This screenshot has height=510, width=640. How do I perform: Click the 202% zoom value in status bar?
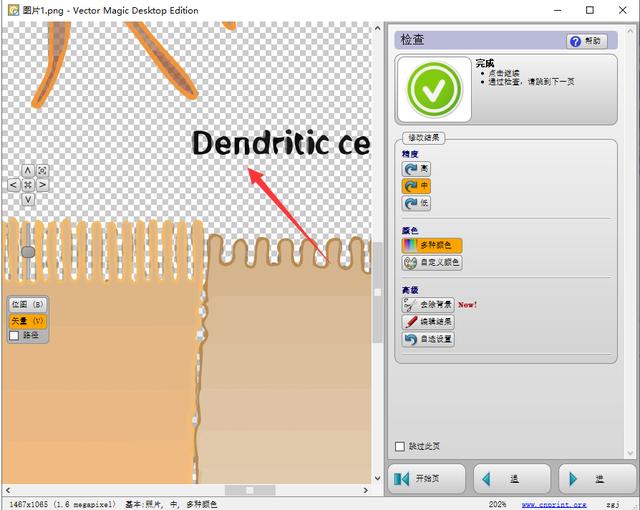coord(497,505)
